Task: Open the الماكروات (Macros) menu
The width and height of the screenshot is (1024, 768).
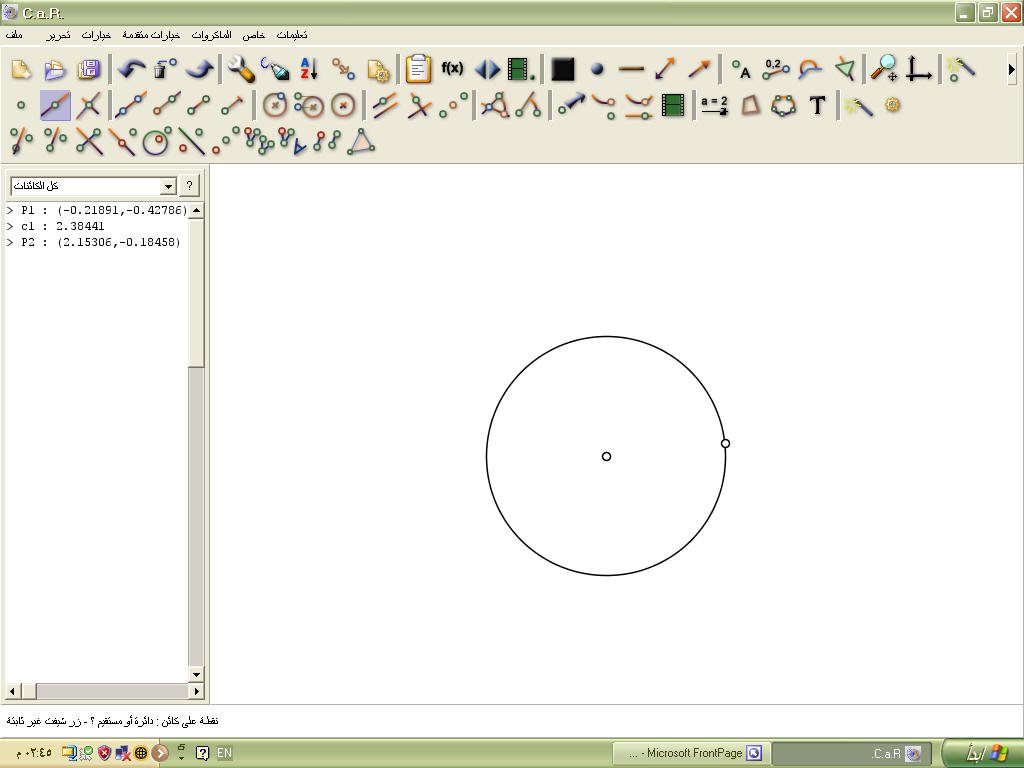Action: 211,35
